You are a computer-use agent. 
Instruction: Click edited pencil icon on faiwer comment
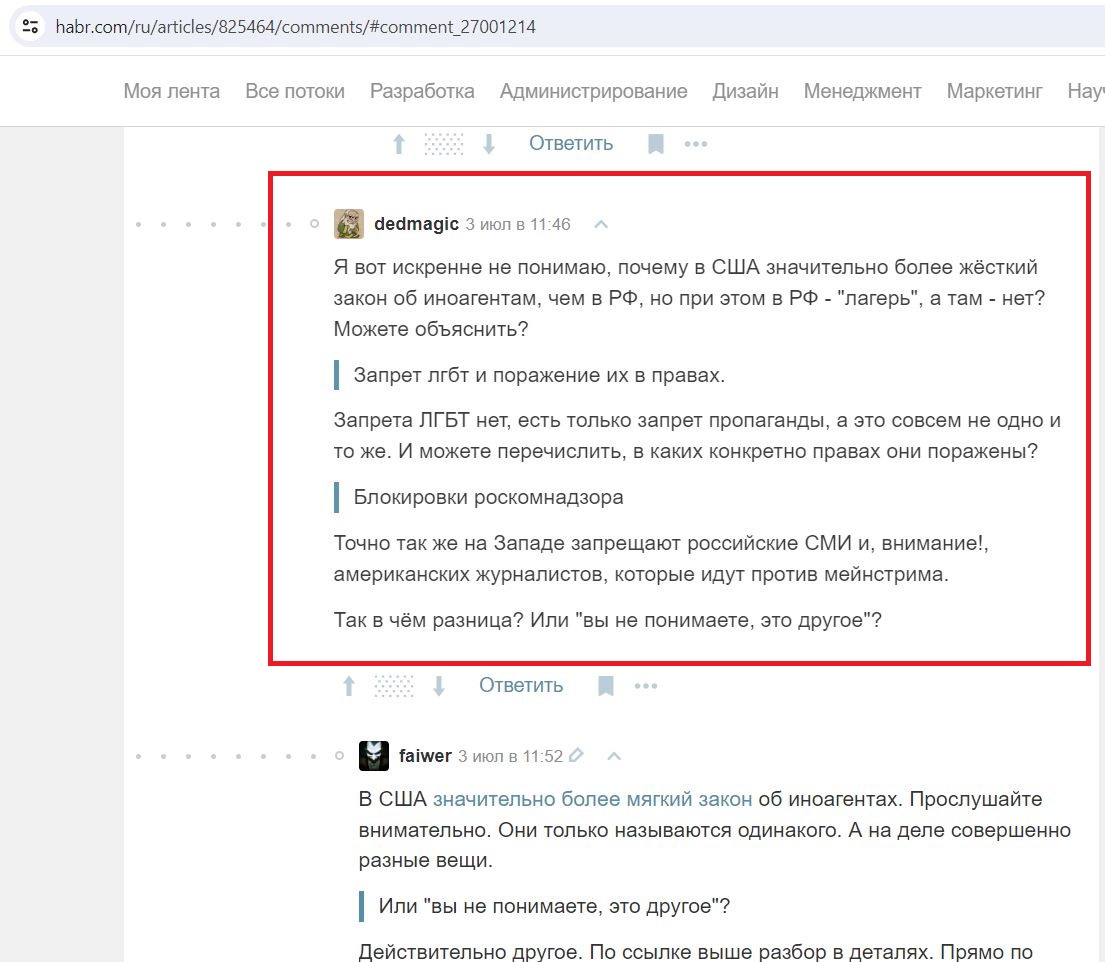click(576, 756)
